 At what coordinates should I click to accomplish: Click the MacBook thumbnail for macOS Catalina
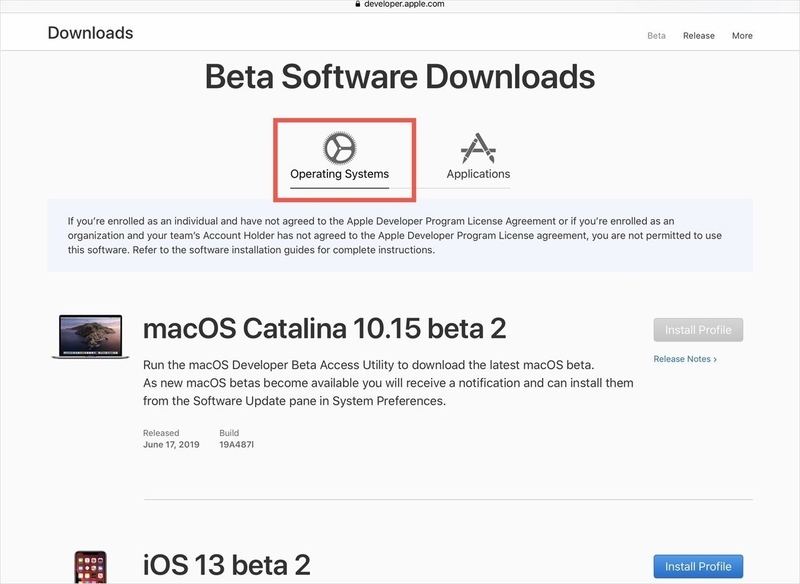[90, 337]
